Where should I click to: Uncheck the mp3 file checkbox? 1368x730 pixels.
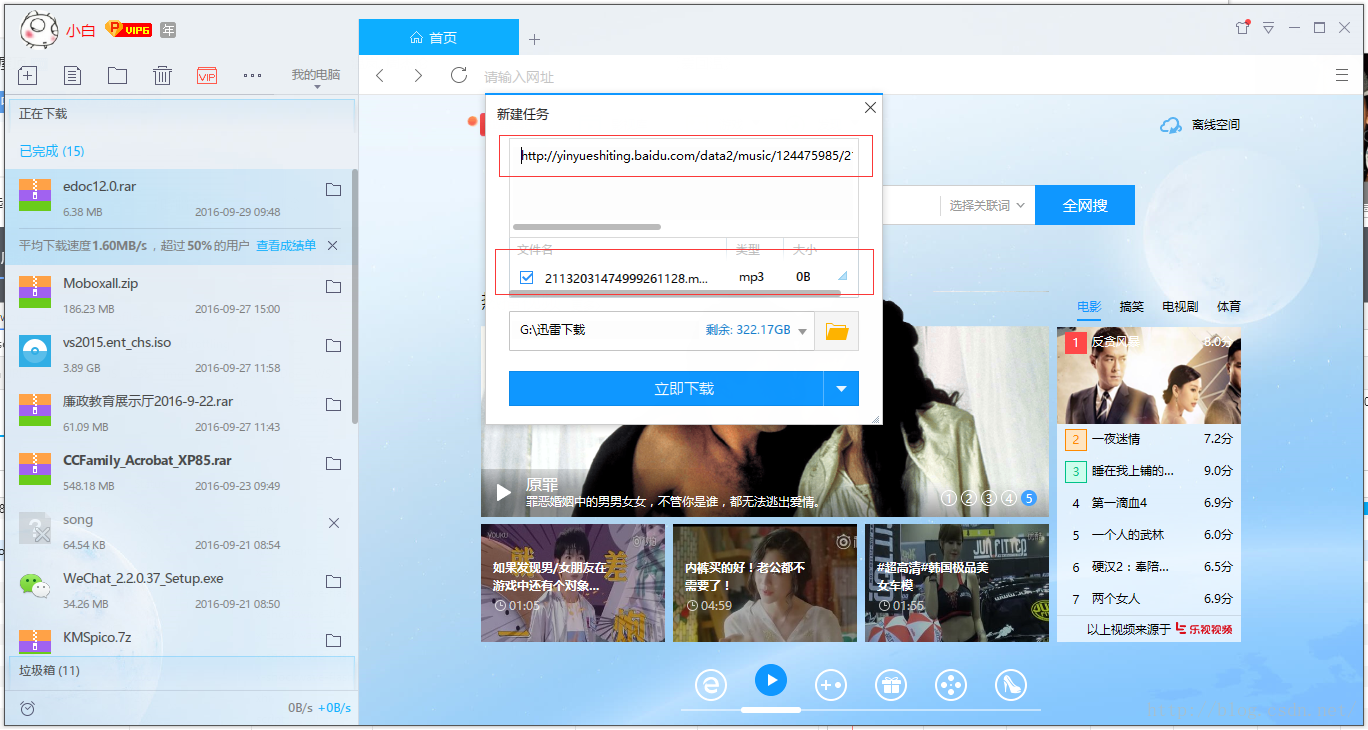click(x=527, y=277)
